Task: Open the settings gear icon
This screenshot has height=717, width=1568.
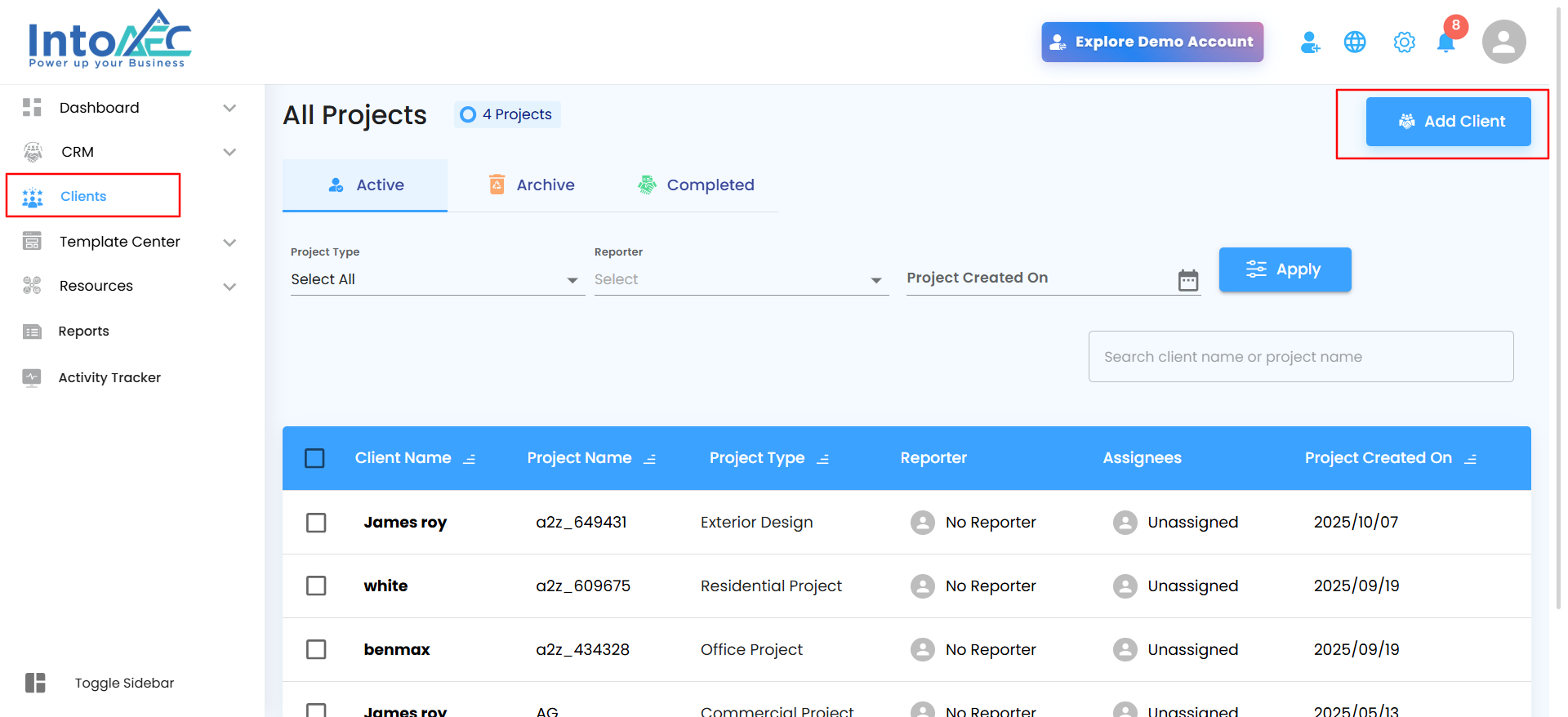Action: 1404,42
